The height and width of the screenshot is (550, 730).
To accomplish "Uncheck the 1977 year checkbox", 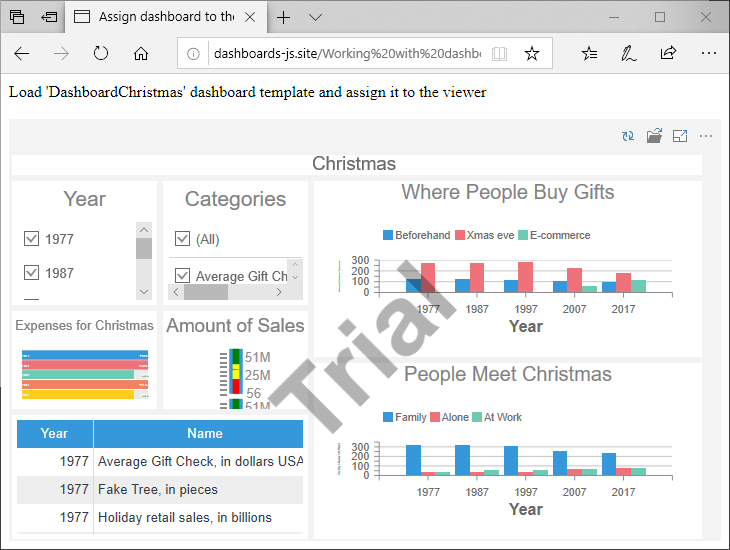I will pos(31,239).
